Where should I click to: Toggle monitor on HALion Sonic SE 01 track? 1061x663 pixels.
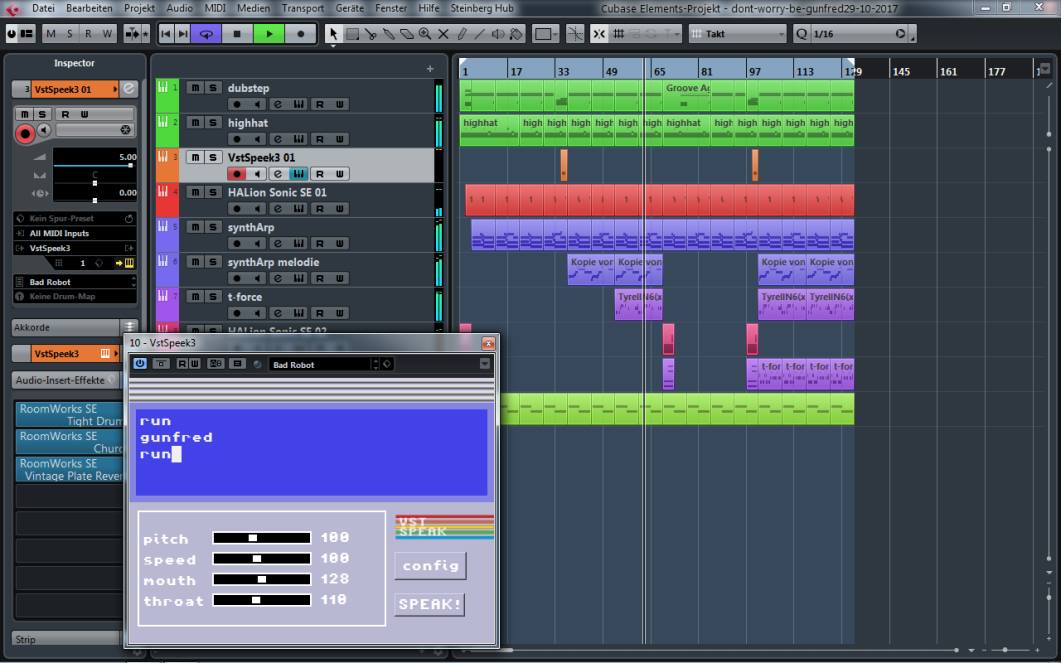[x=256, y=208]
